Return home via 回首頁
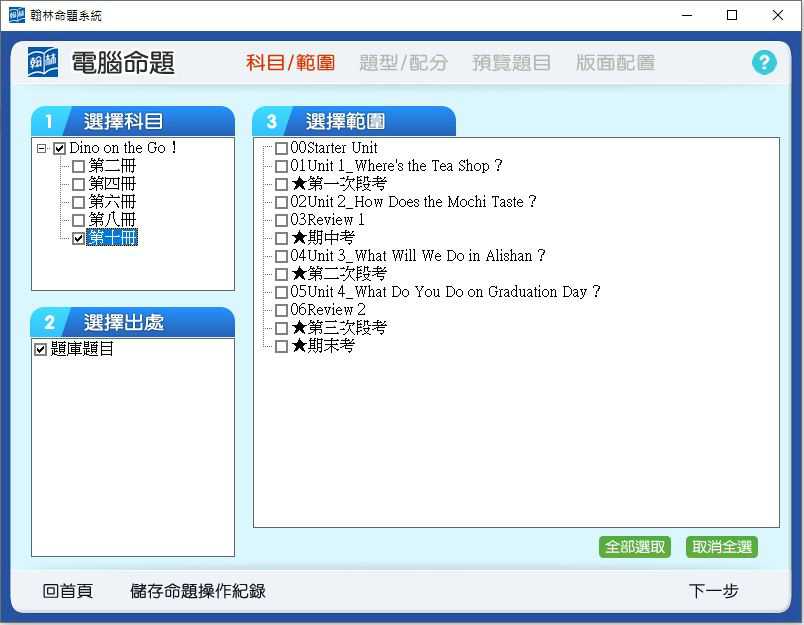This screenshot has height=625, width=804. [68, 591]
